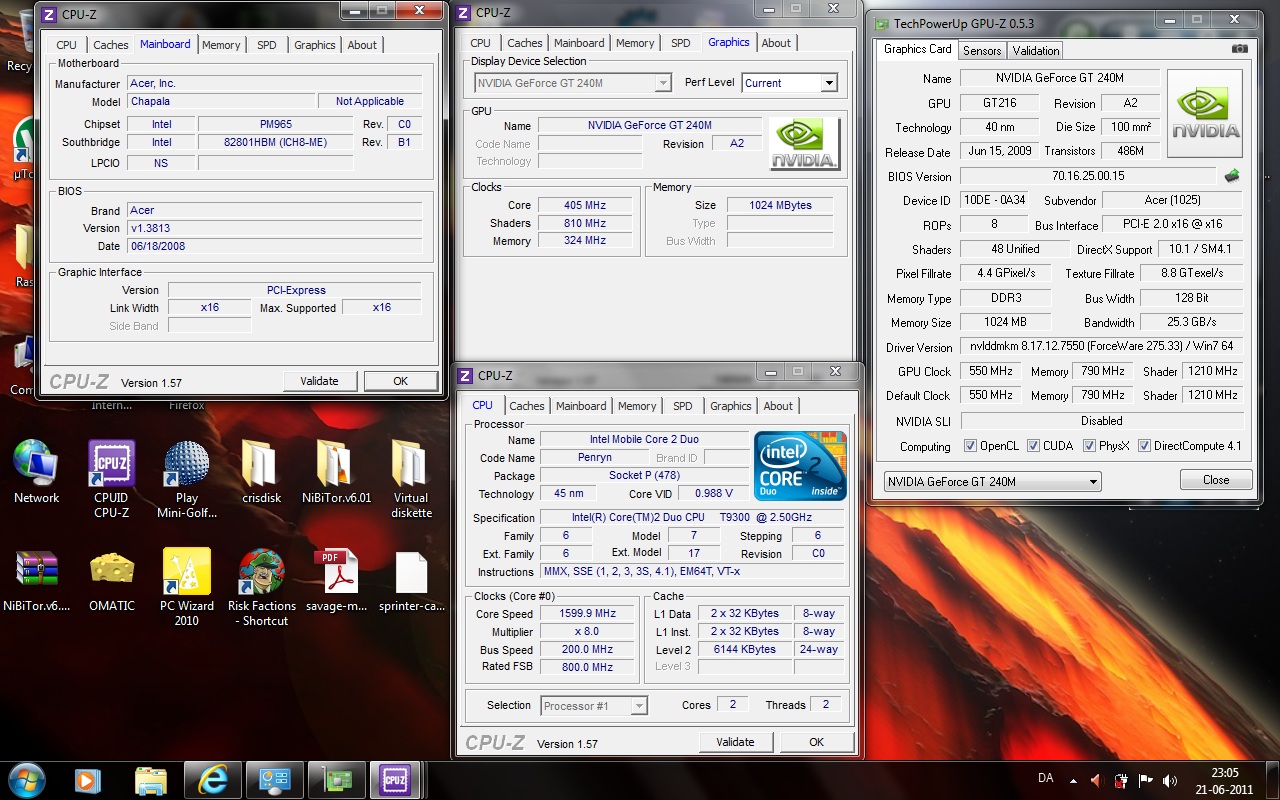Click OK in bottom CPU-Z window

coord(816,742)
